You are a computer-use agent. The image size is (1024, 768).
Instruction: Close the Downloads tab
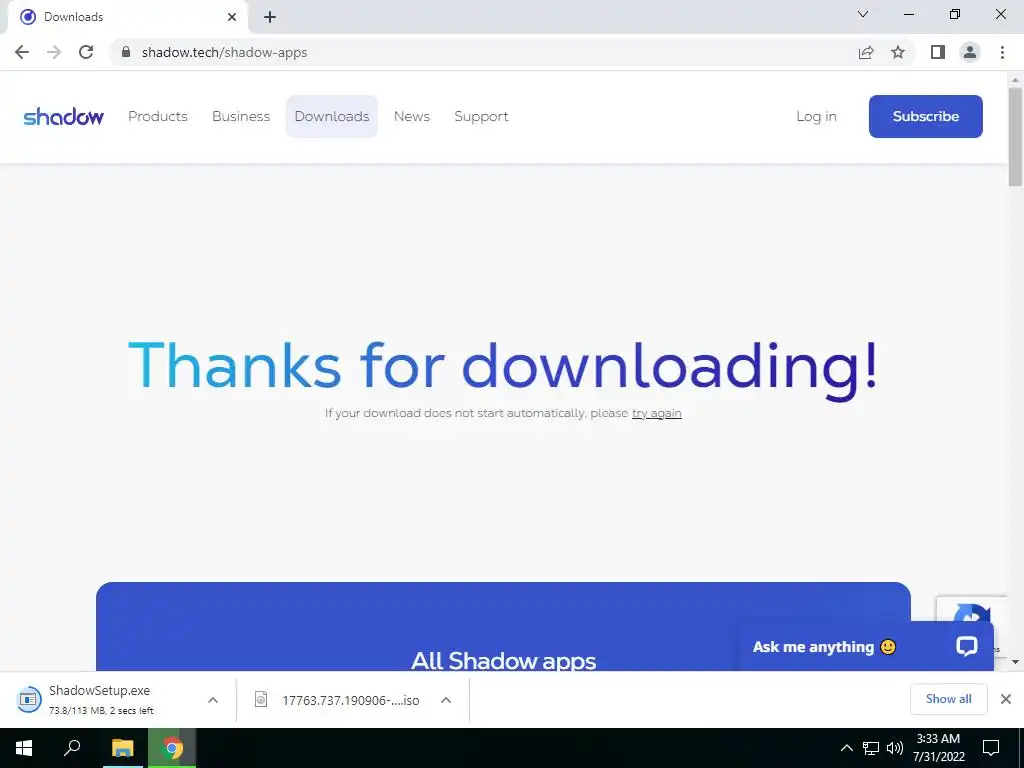point(232,17)
